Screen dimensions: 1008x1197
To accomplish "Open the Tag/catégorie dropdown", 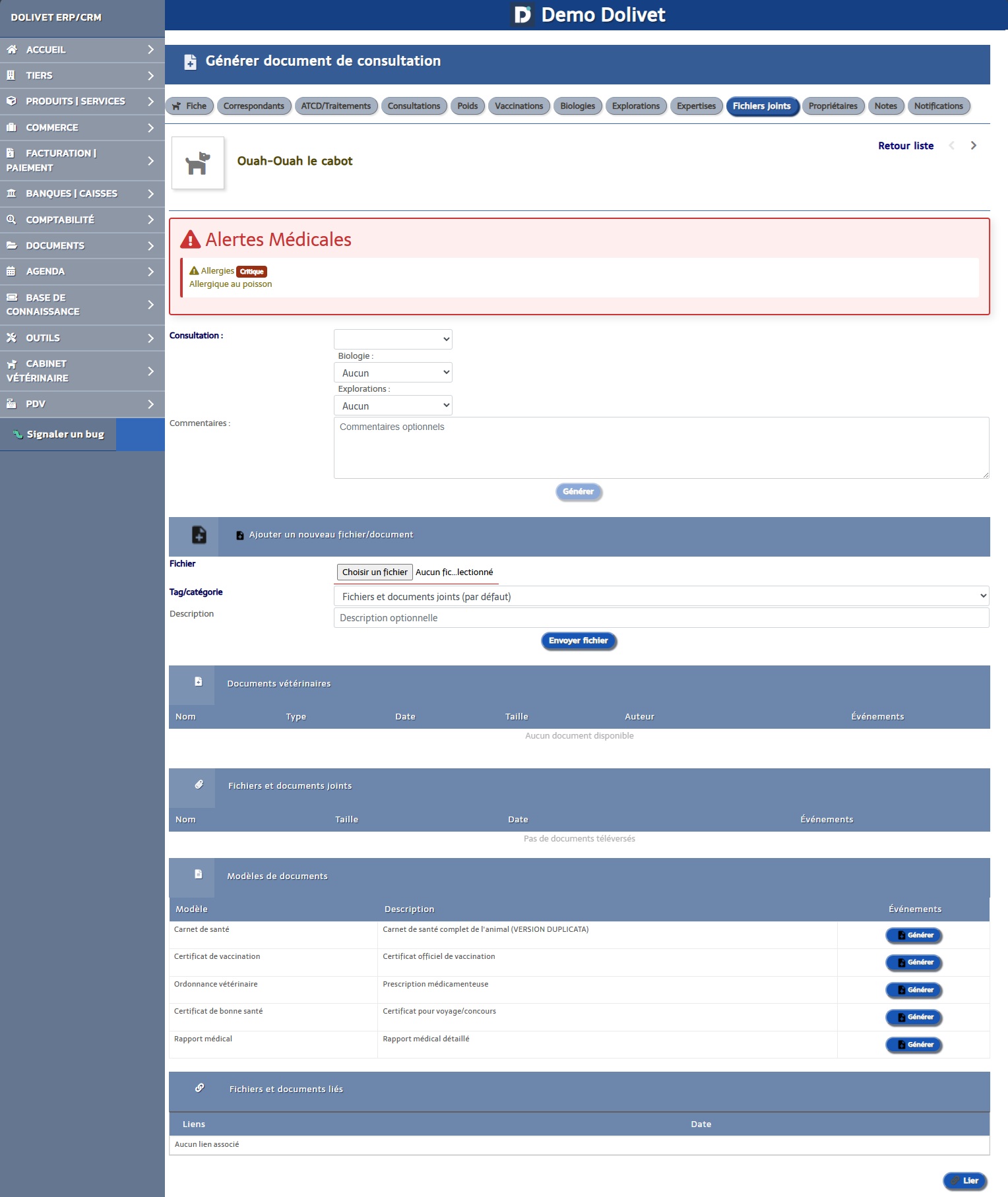I will tap(661, 596).
